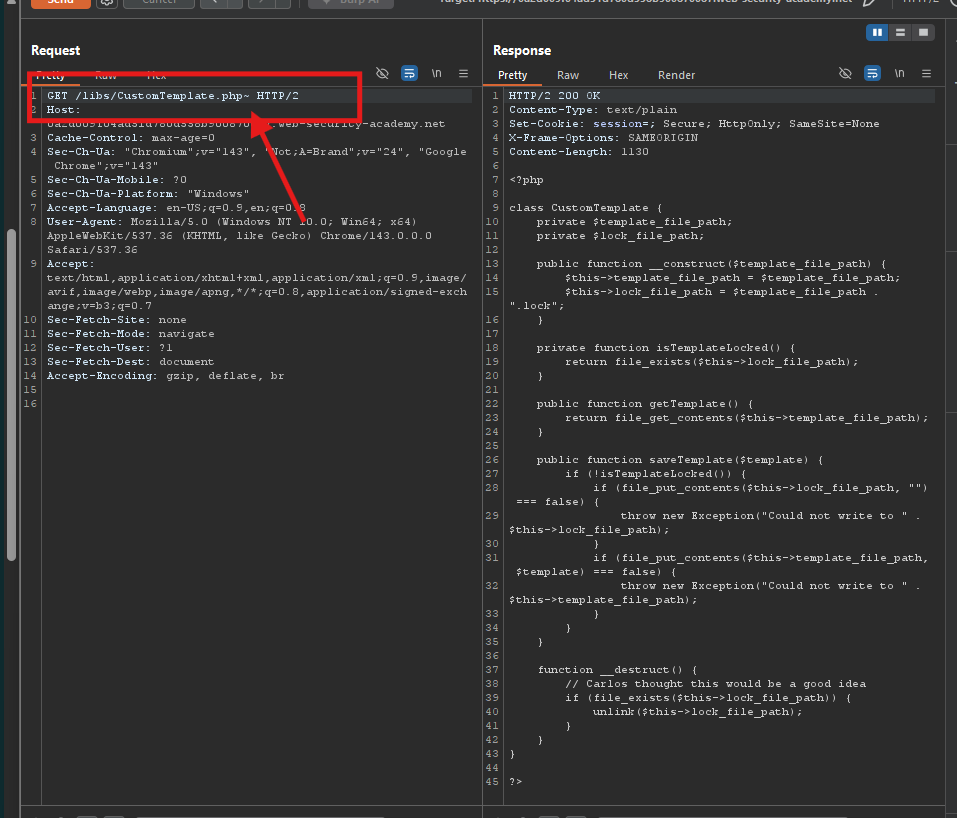
Task: Open Response pane hamburger options menu
Action: [x=926, y=73]
